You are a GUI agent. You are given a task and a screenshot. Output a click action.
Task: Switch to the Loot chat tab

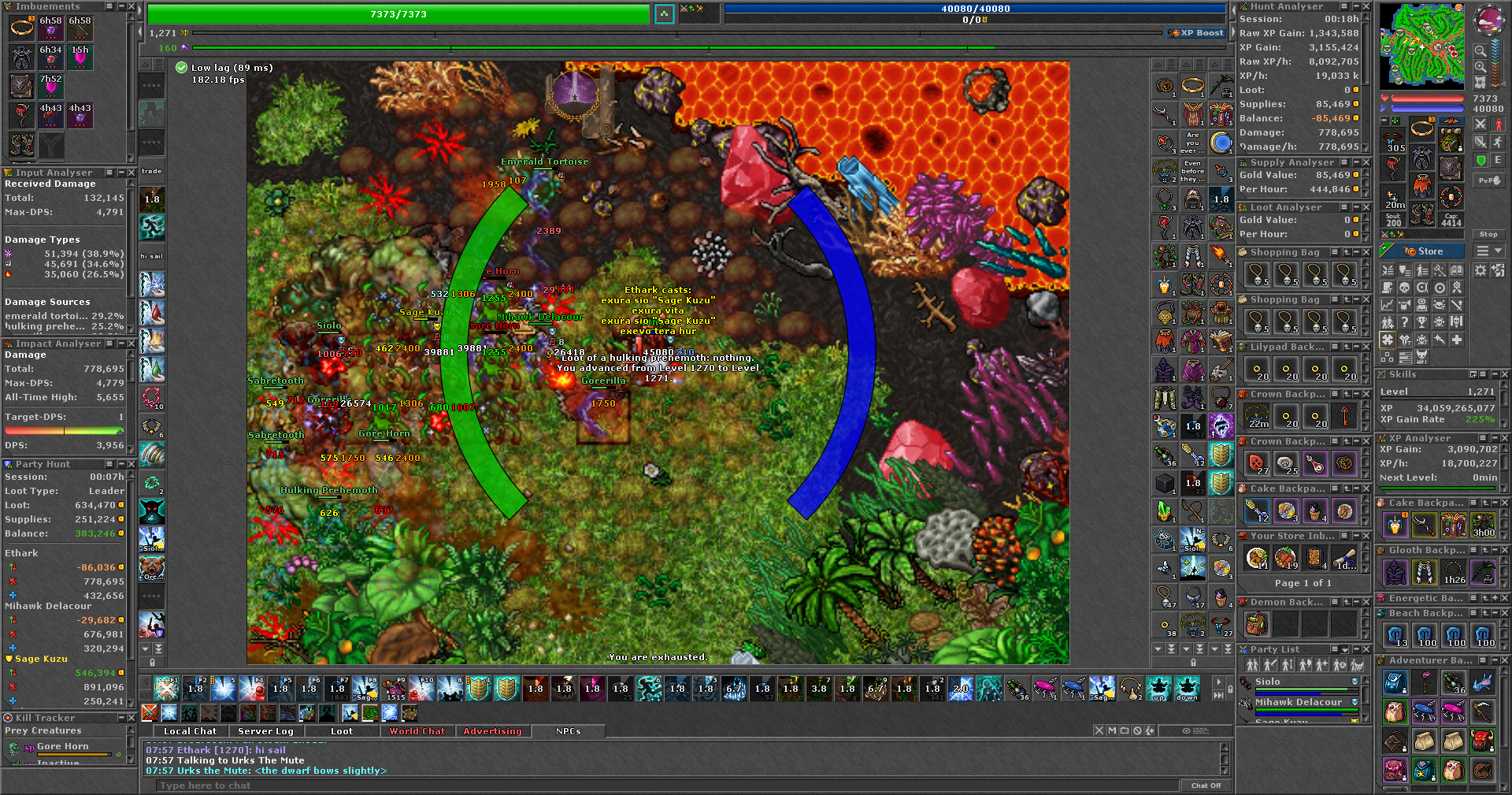click(x=342, y=731)
